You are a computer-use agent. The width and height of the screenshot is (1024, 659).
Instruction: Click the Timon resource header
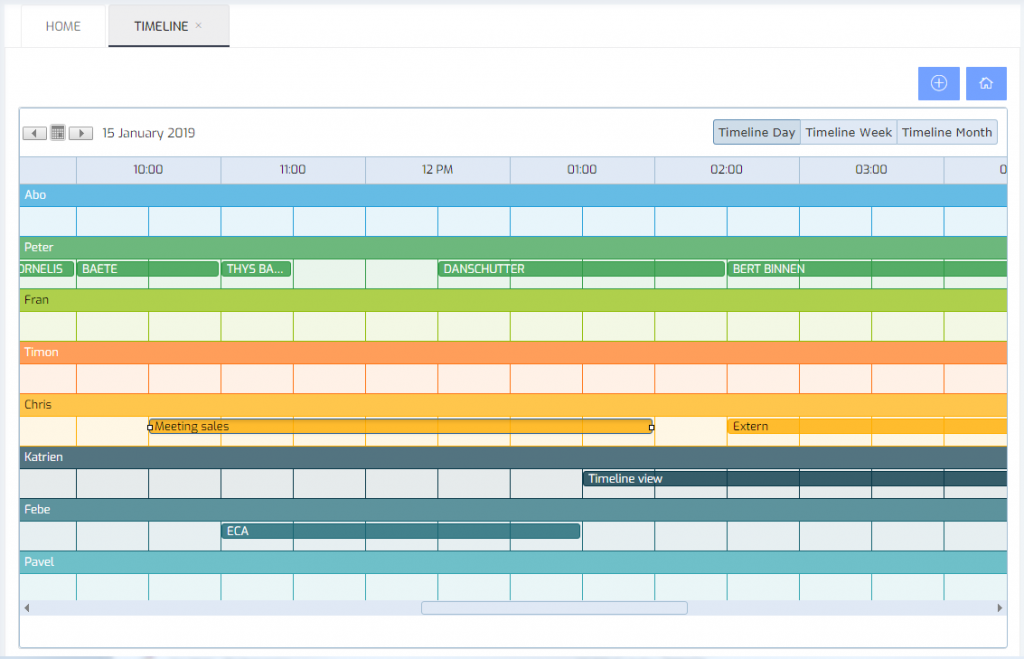tap(513, 352)
